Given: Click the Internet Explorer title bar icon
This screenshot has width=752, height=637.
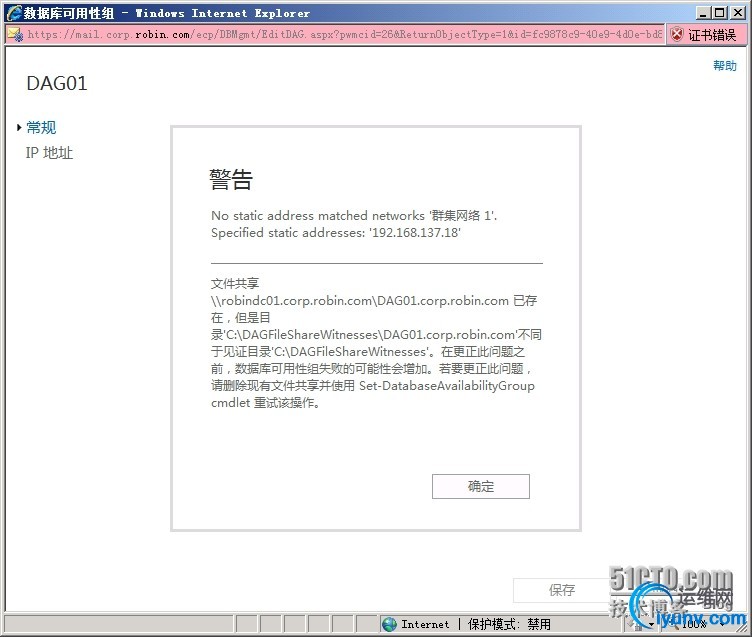Looking at the screenshot, I should click(14, 13).
